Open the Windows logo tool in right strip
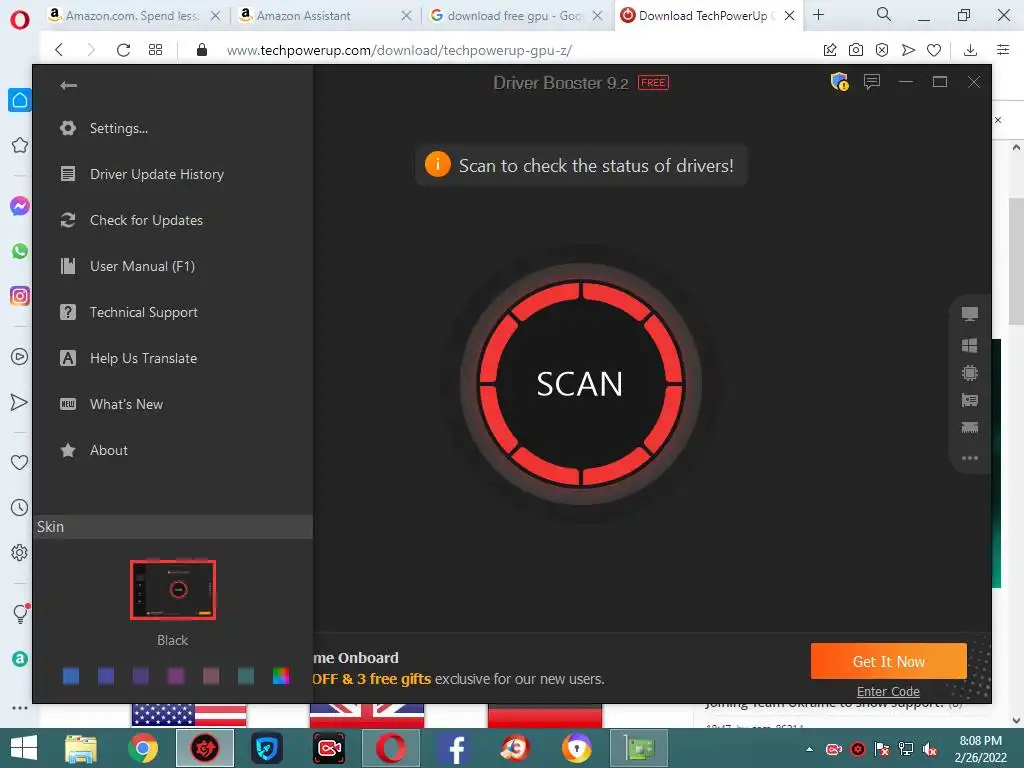1024x768 pixels. [x=970, y=345]
